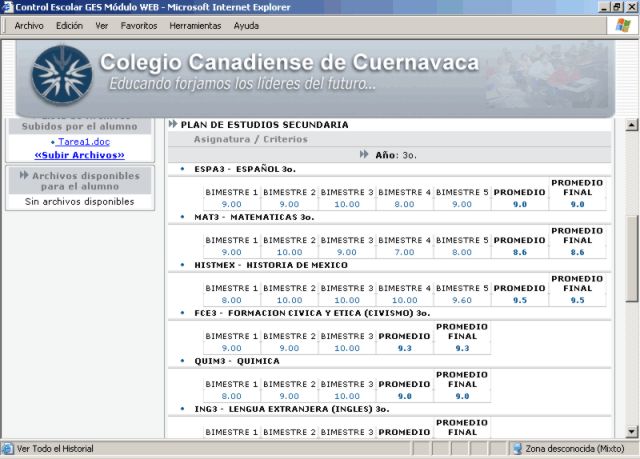Click the bullet beside QUIM3 - Quimica
Viewport: 640px width, 459px height.
(182, 360)
